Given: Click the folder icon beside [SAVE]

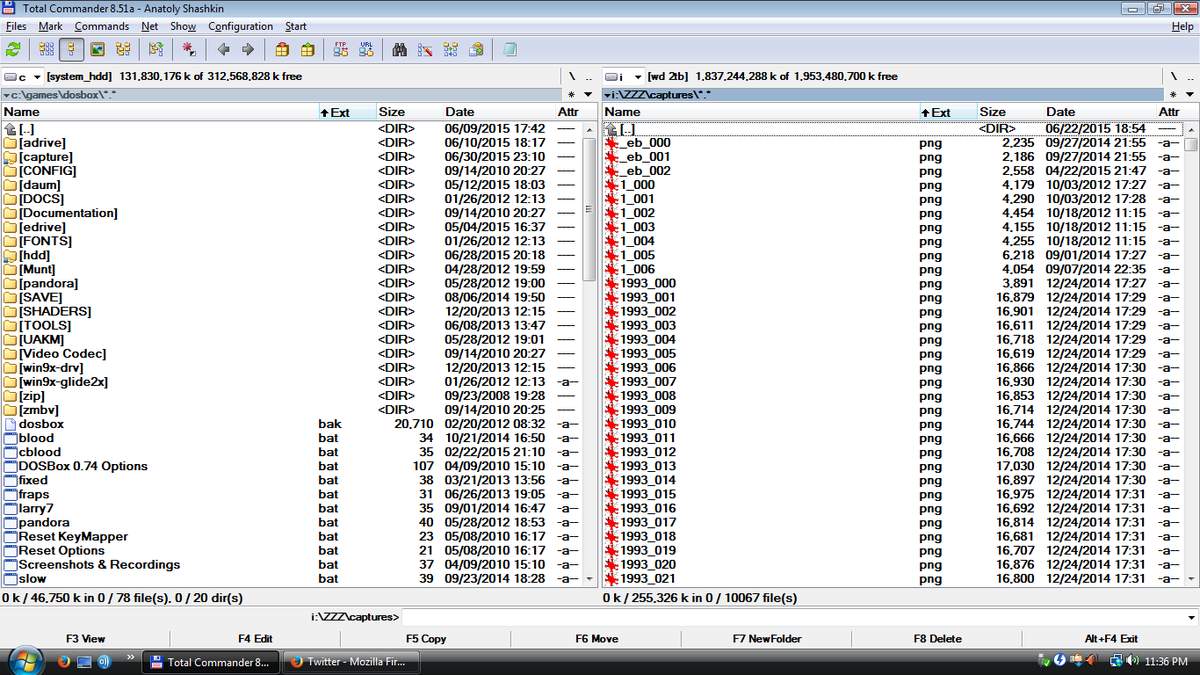Looking at the screenshot, I should pyautogui.click(x=11, y=298).
